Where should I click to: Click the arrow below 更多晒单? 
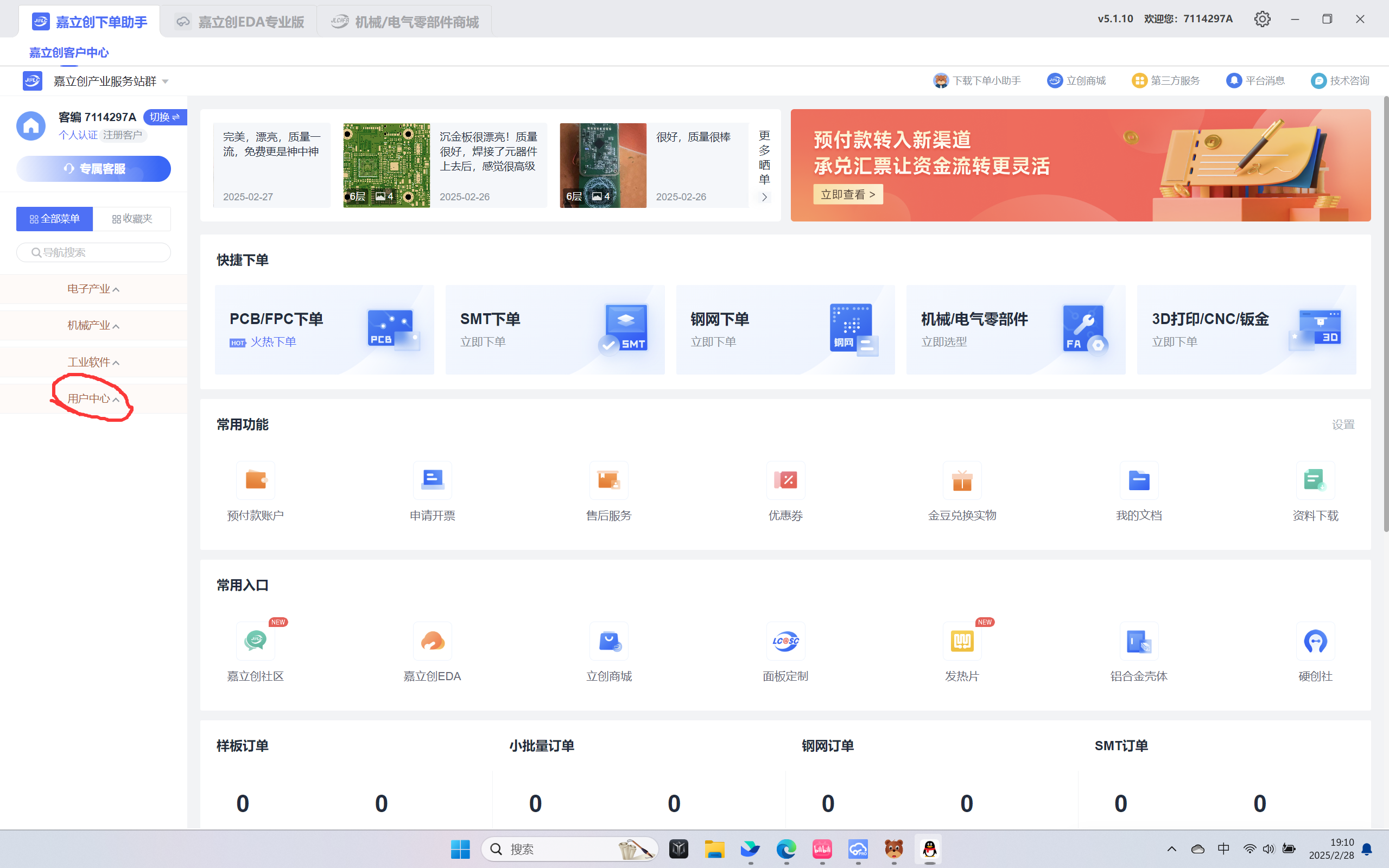(764, 197)
